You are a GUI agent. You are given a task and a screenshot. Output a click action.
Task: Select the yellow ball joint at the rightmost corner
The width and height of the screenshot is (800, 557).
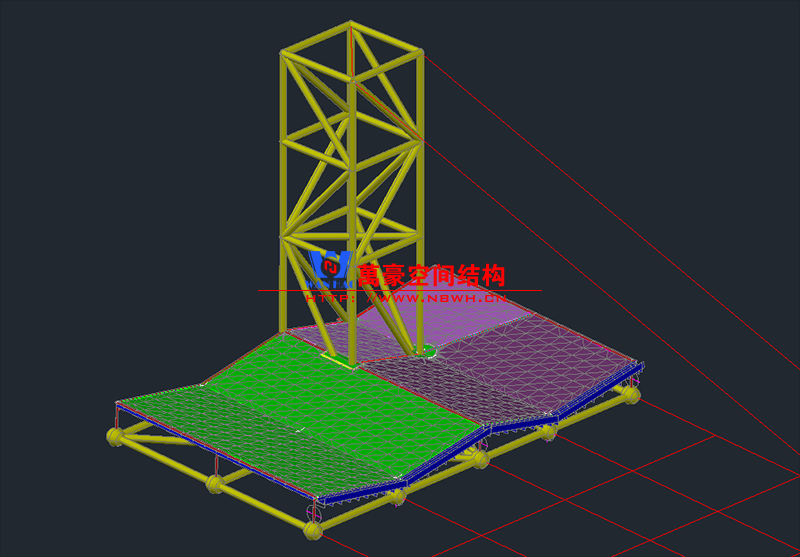pos(632,396)
